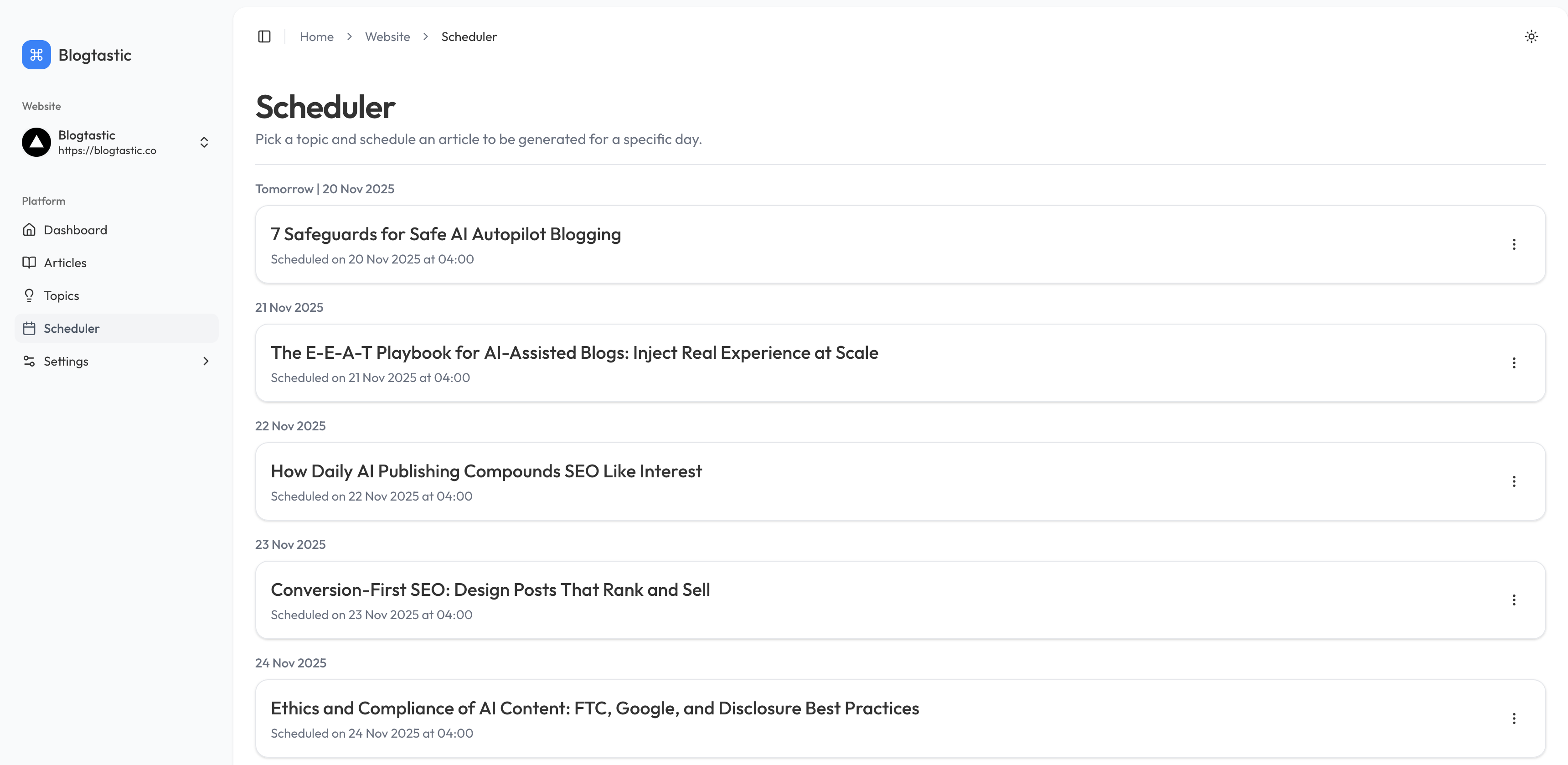Click the Scheduler calendar icon
This screenshot has width=1568, height=765.
(x=29, y=329)
